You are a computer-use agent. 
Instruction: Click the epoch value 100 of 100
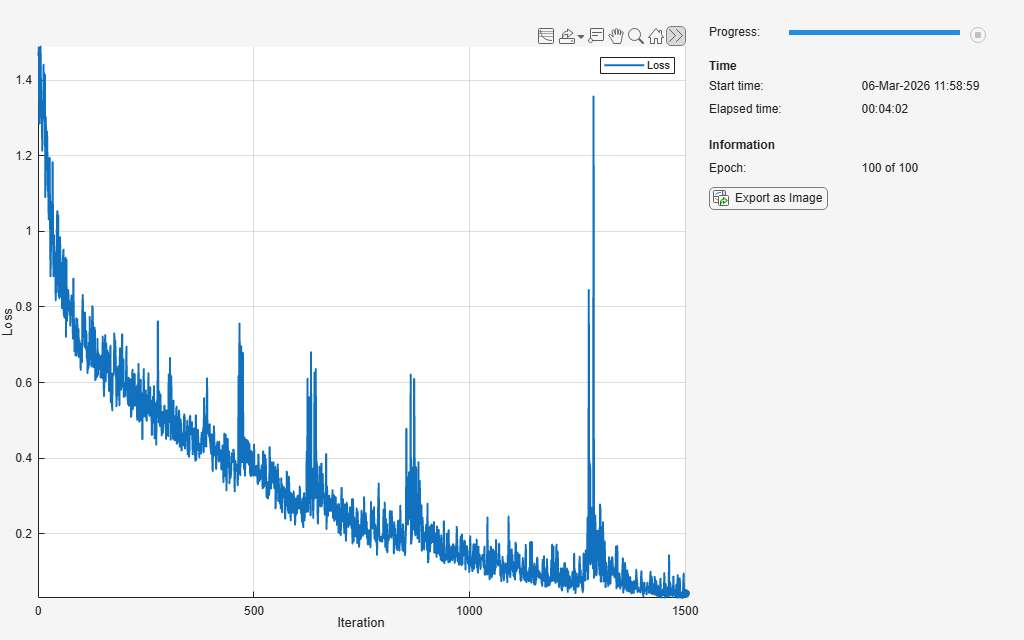pyautogui.click(x=889, y=168)
